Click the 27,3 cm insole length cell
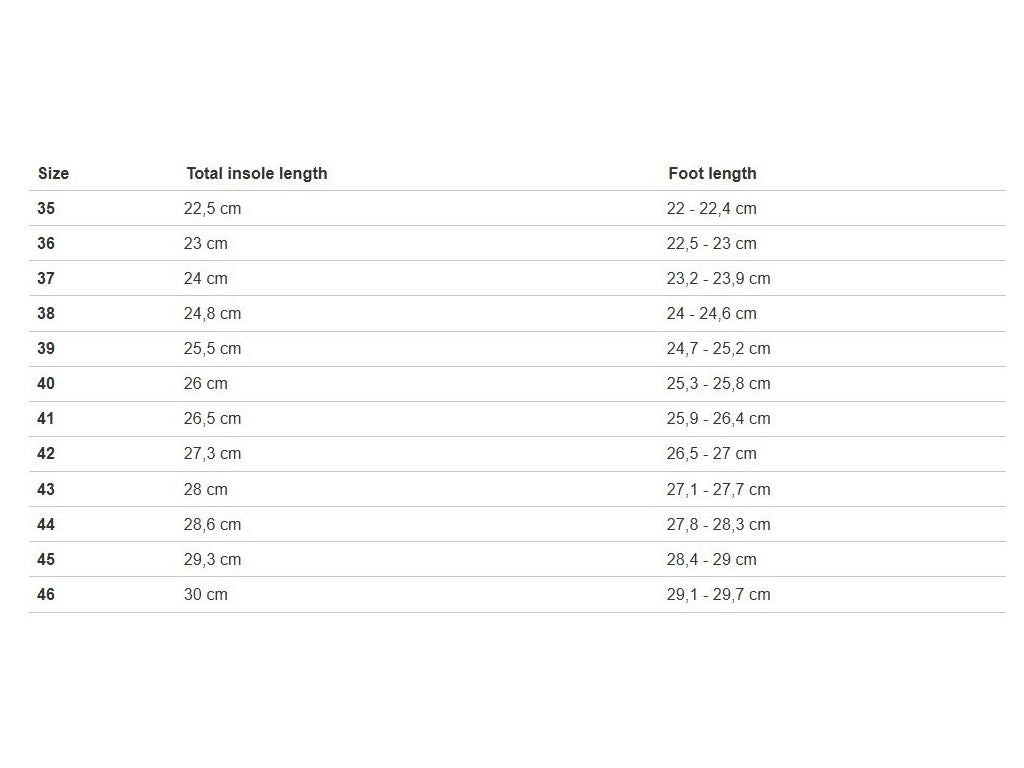 click(212, 453)
